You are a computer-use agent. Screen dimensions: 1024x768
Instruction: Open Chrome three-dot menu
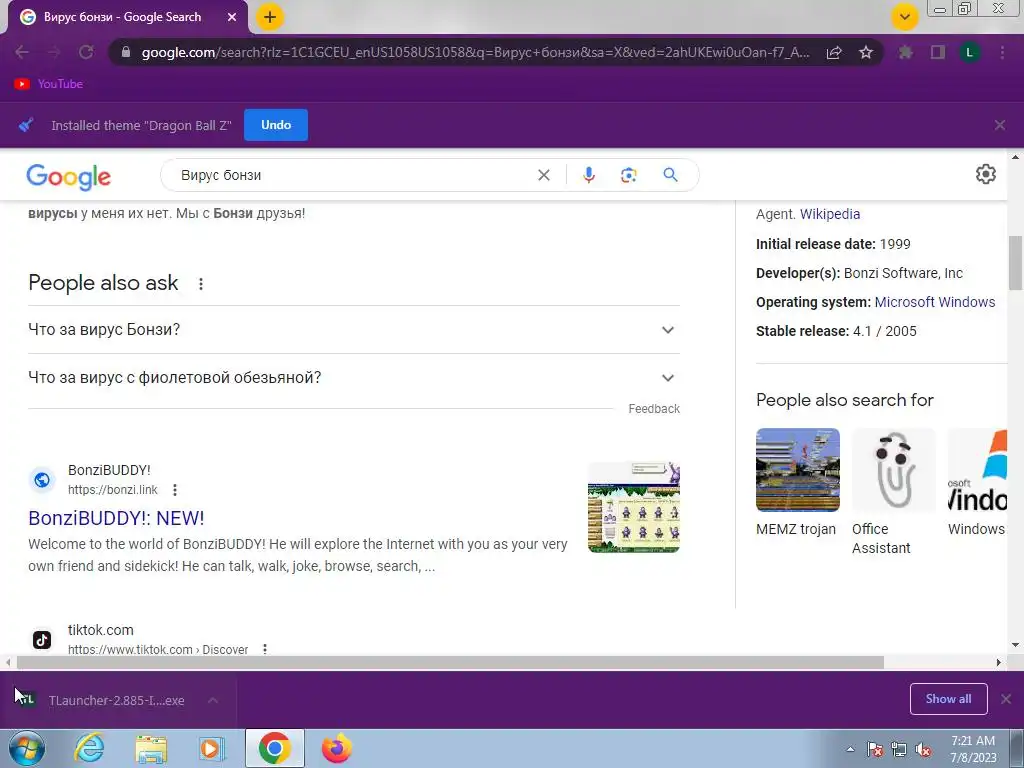coord(1002,52)
